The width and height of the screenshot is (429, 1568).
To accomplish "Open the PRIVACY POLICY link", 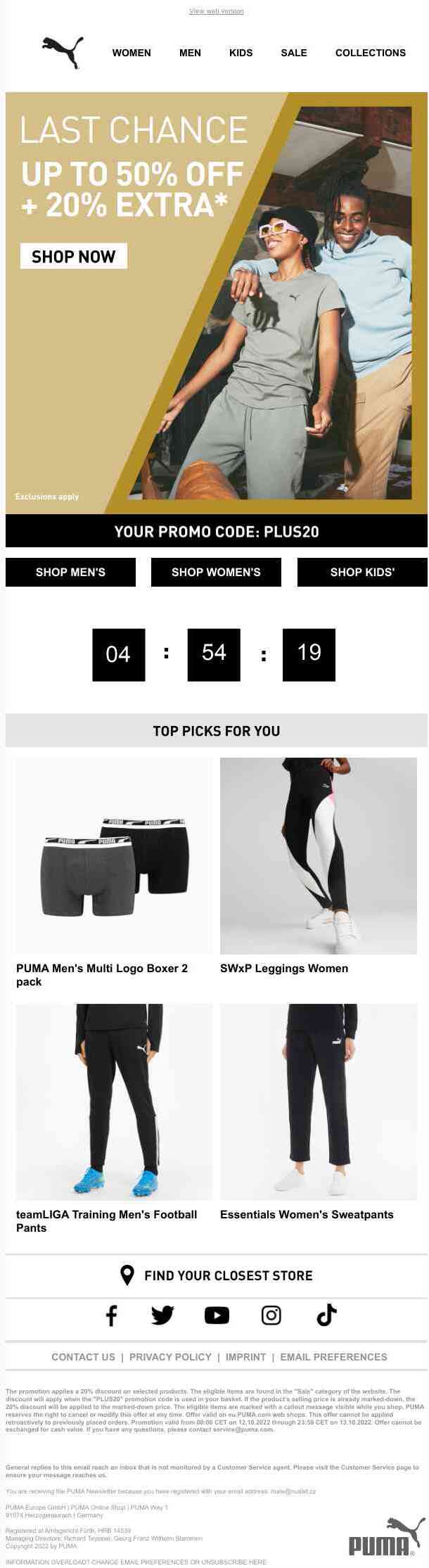I will click(170, 1357).
